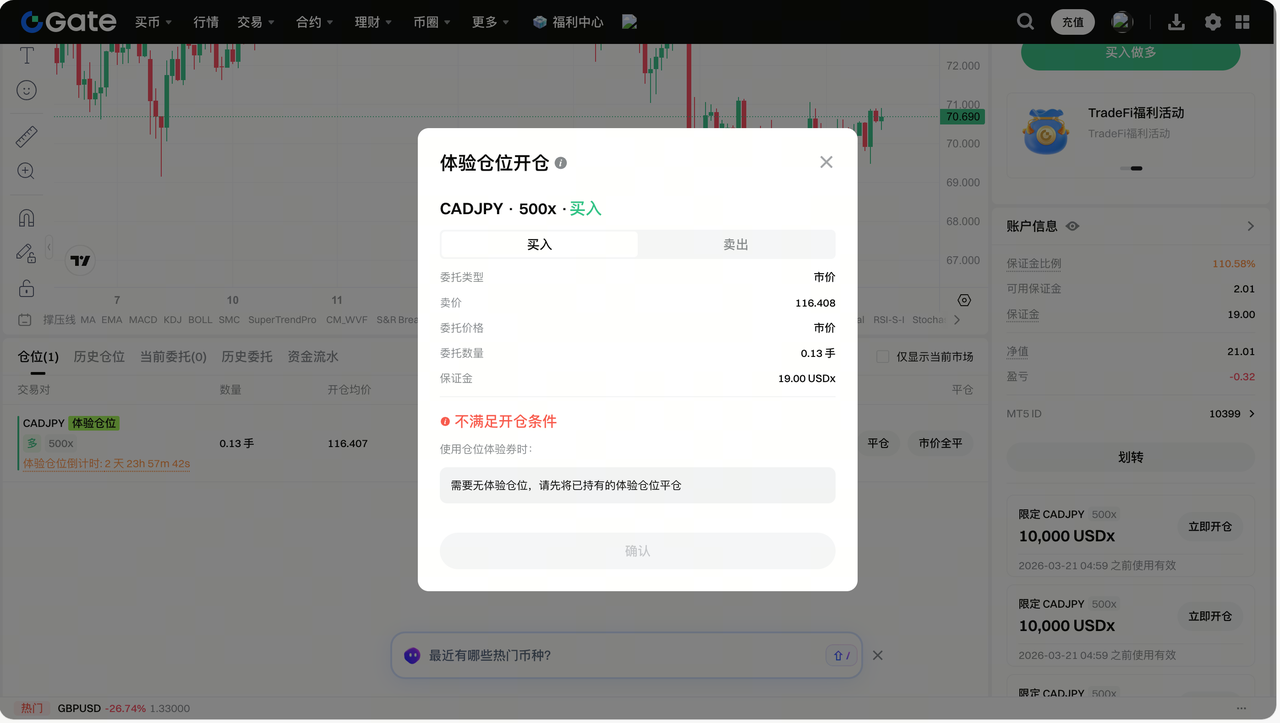Toggle the magnet snap tool

[x=27, y=218]
